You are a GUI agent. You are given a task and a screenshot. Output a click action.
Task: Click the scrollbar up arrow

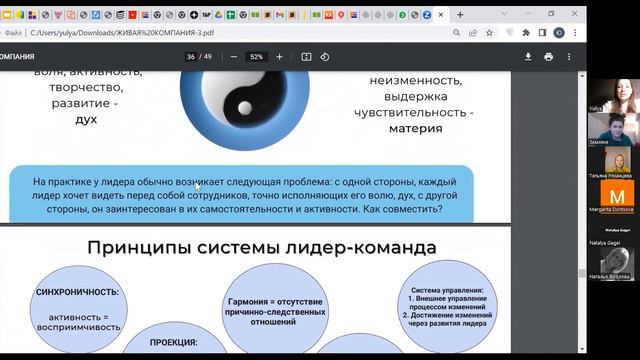pos(582,76)
